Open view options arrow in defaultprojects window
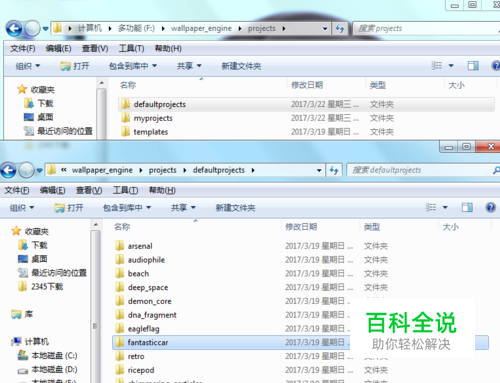500x383 pixels. click(445, 207)
